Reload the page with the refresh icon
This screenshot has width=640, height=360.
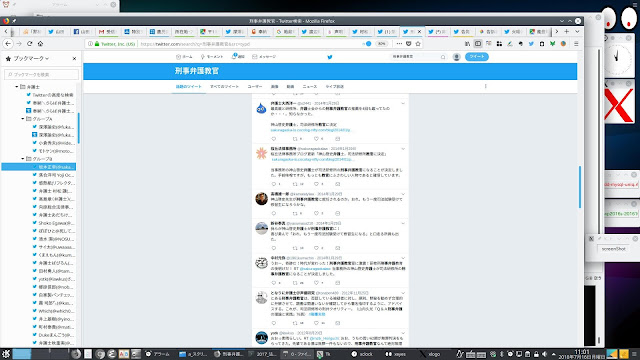click(x=29, y=44)
